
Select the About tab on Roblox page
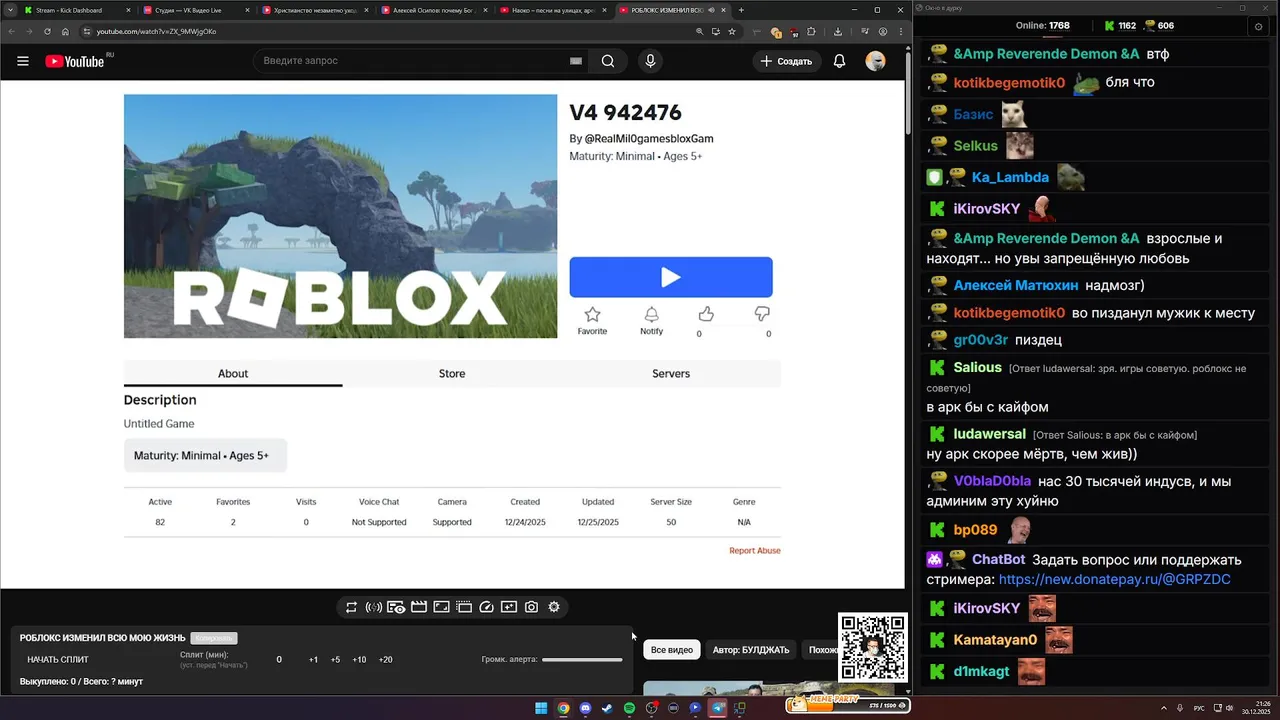point(233,373)
